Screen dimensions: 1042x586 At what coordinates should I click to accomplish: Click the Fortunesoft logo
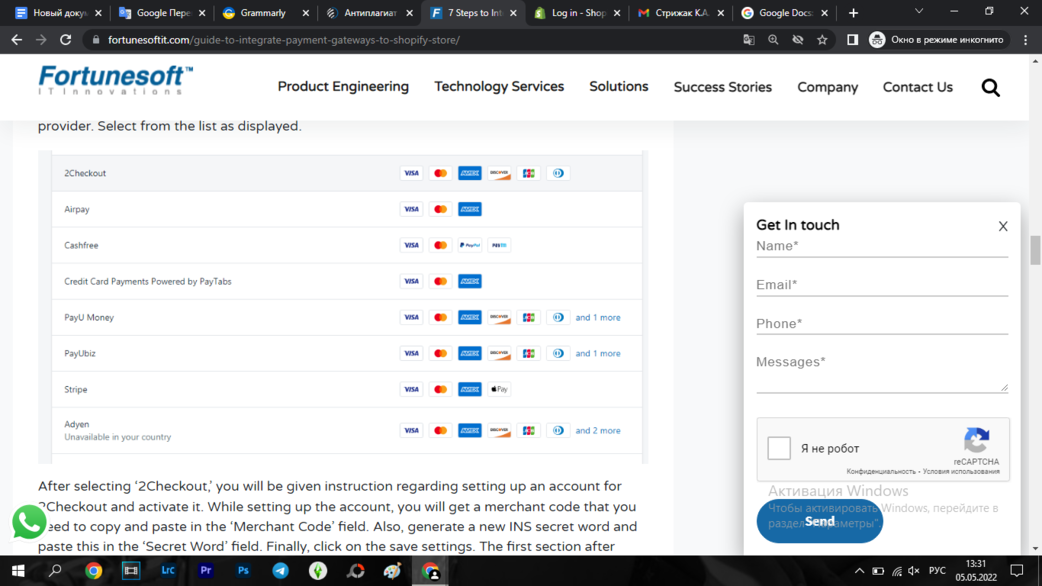click(x=116, y=80)
